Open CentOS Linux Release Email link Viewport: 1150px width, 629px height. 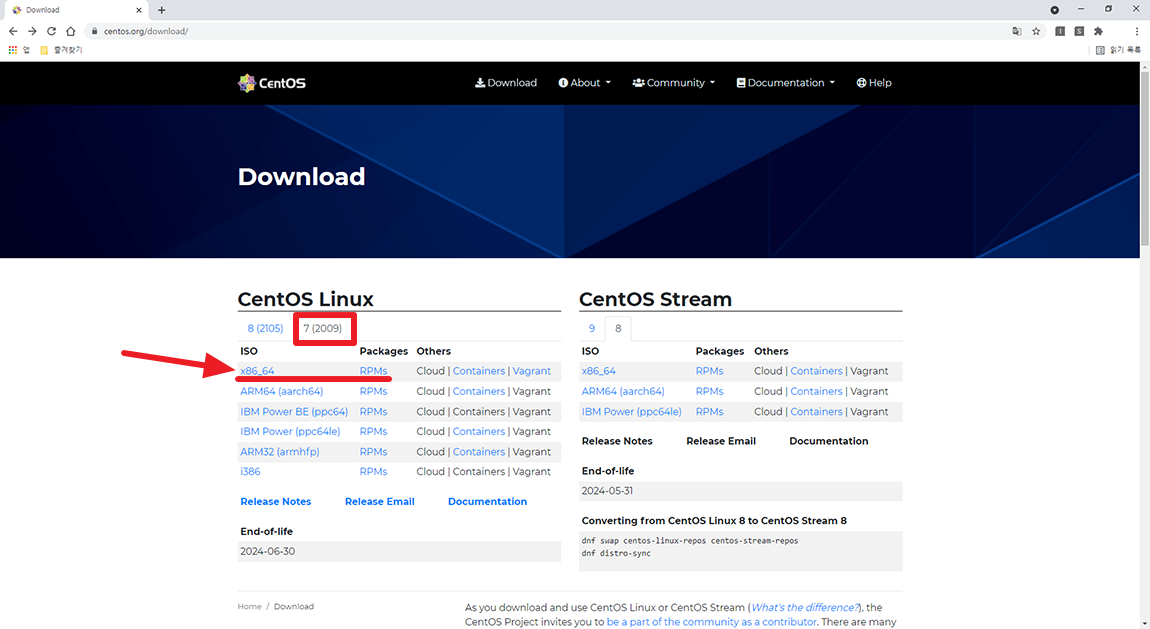point(380,501)
